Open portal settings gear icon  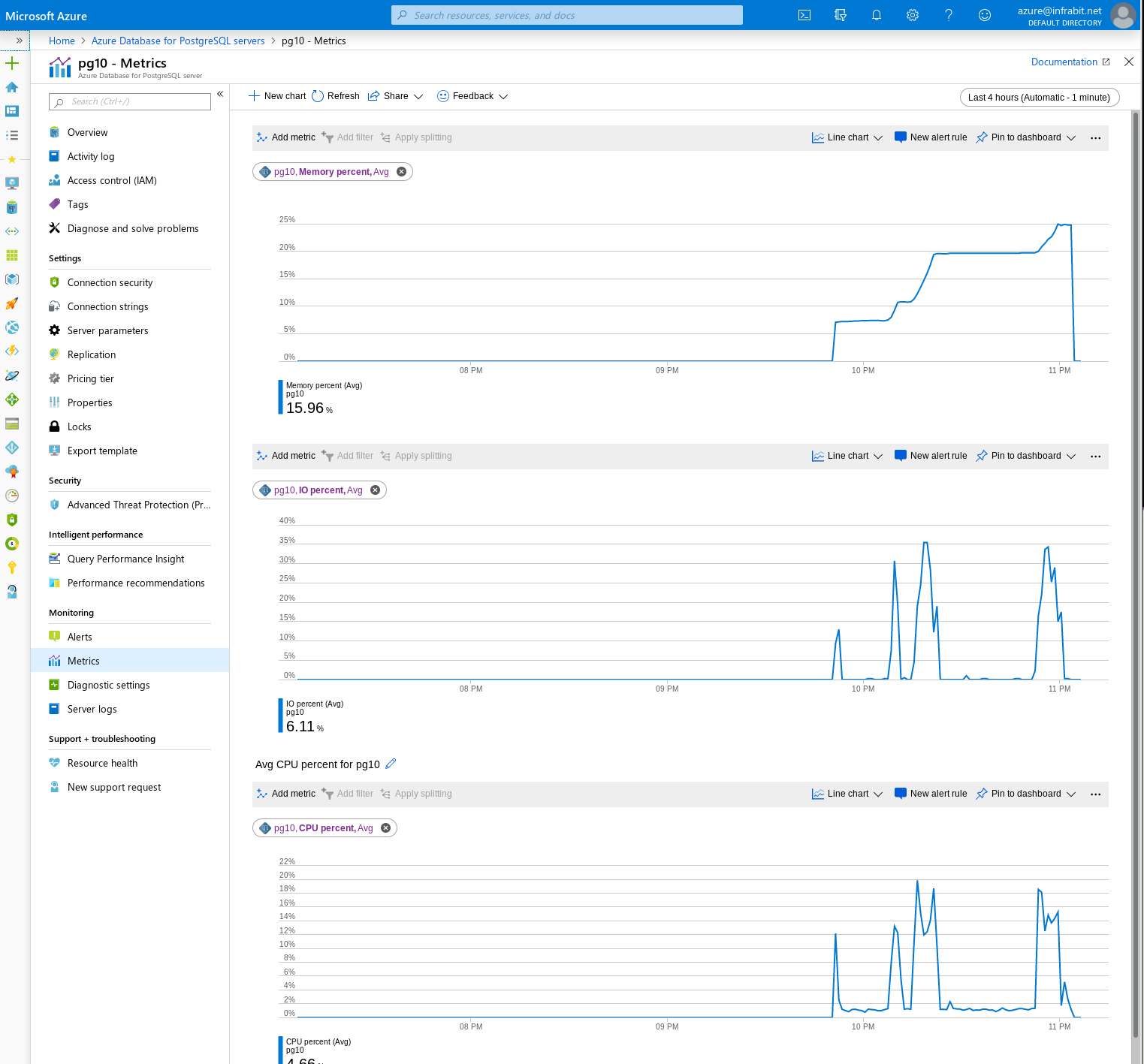[x=912, y=15]
